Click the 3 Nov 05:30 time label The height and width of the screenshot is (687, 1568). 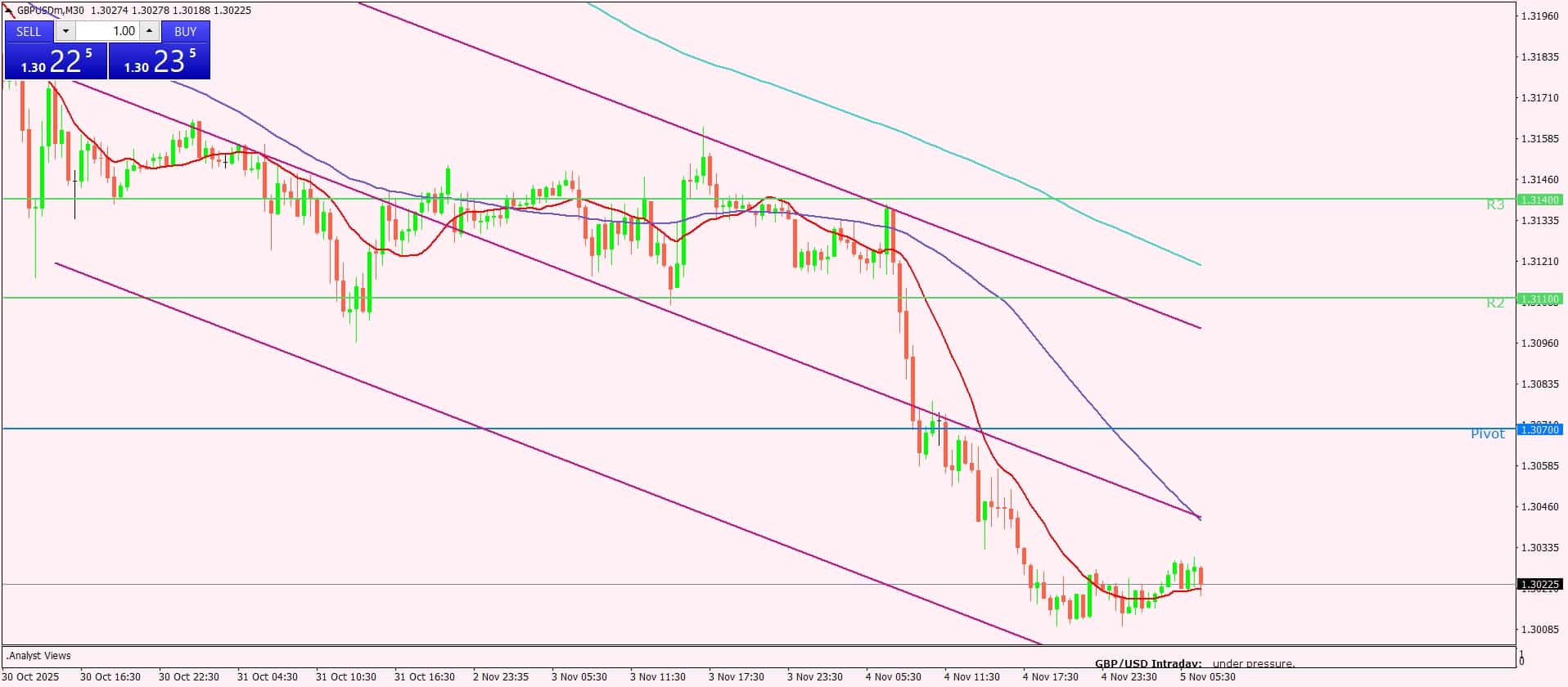tap(579, 676)
